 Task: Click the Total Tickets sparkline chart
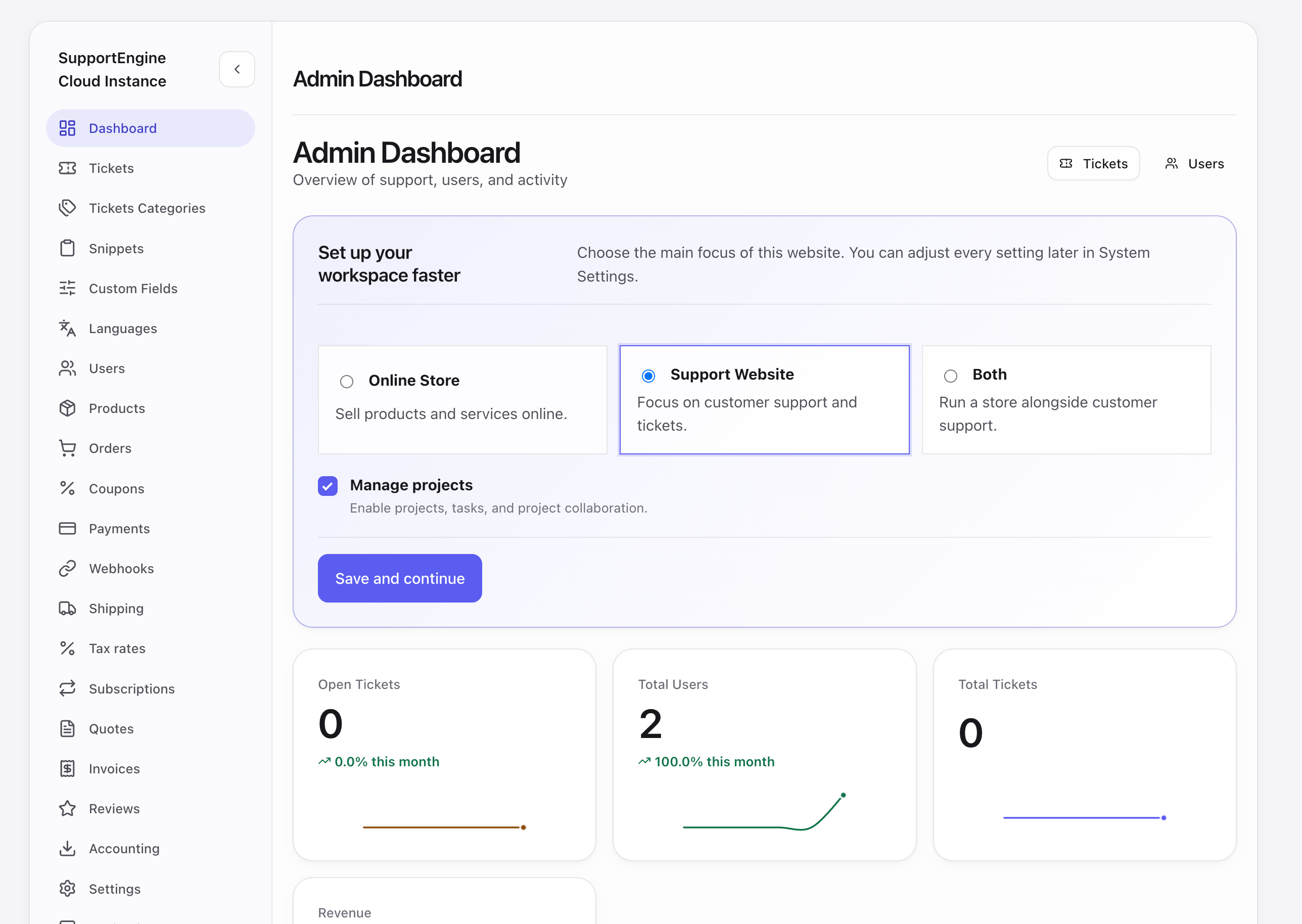coord(1085,818)
